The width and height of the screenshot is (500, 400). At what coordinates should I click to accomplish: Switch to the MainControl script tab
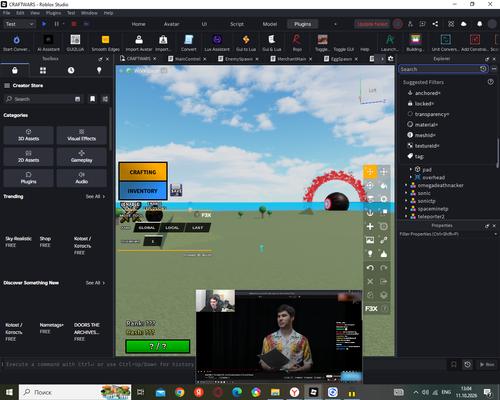(187, 59)
